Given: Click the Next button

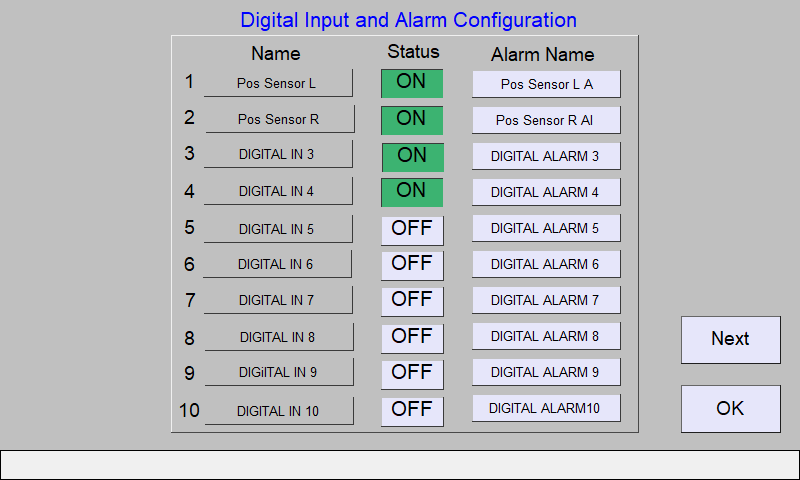Looking at the screenshot, I should (731, 340).
